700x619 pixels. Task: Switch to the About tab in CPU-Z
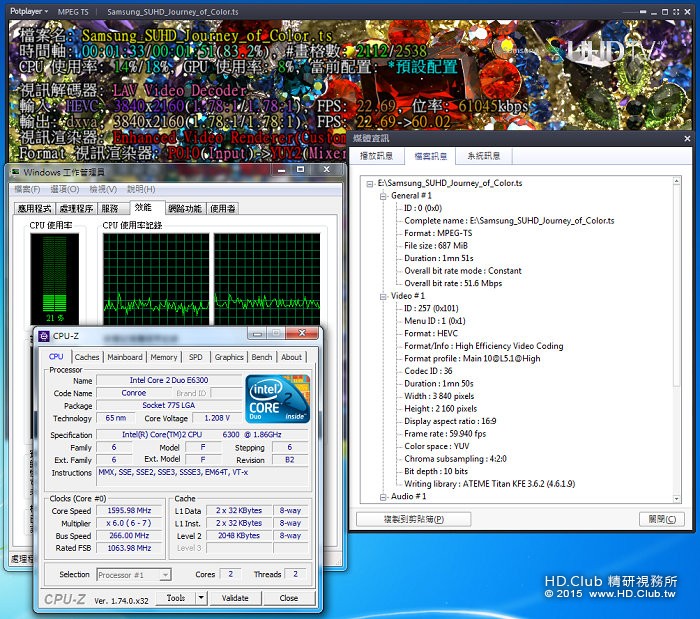292,357
